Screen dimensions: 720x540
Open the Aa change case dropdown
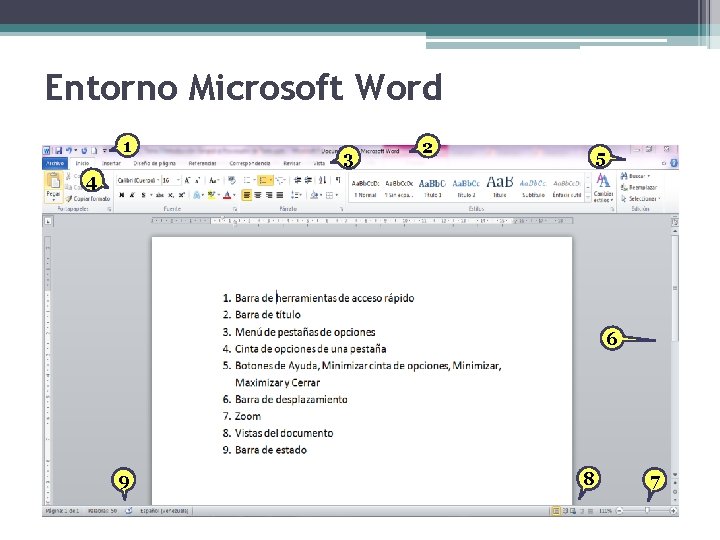click(x=214, y=180)
